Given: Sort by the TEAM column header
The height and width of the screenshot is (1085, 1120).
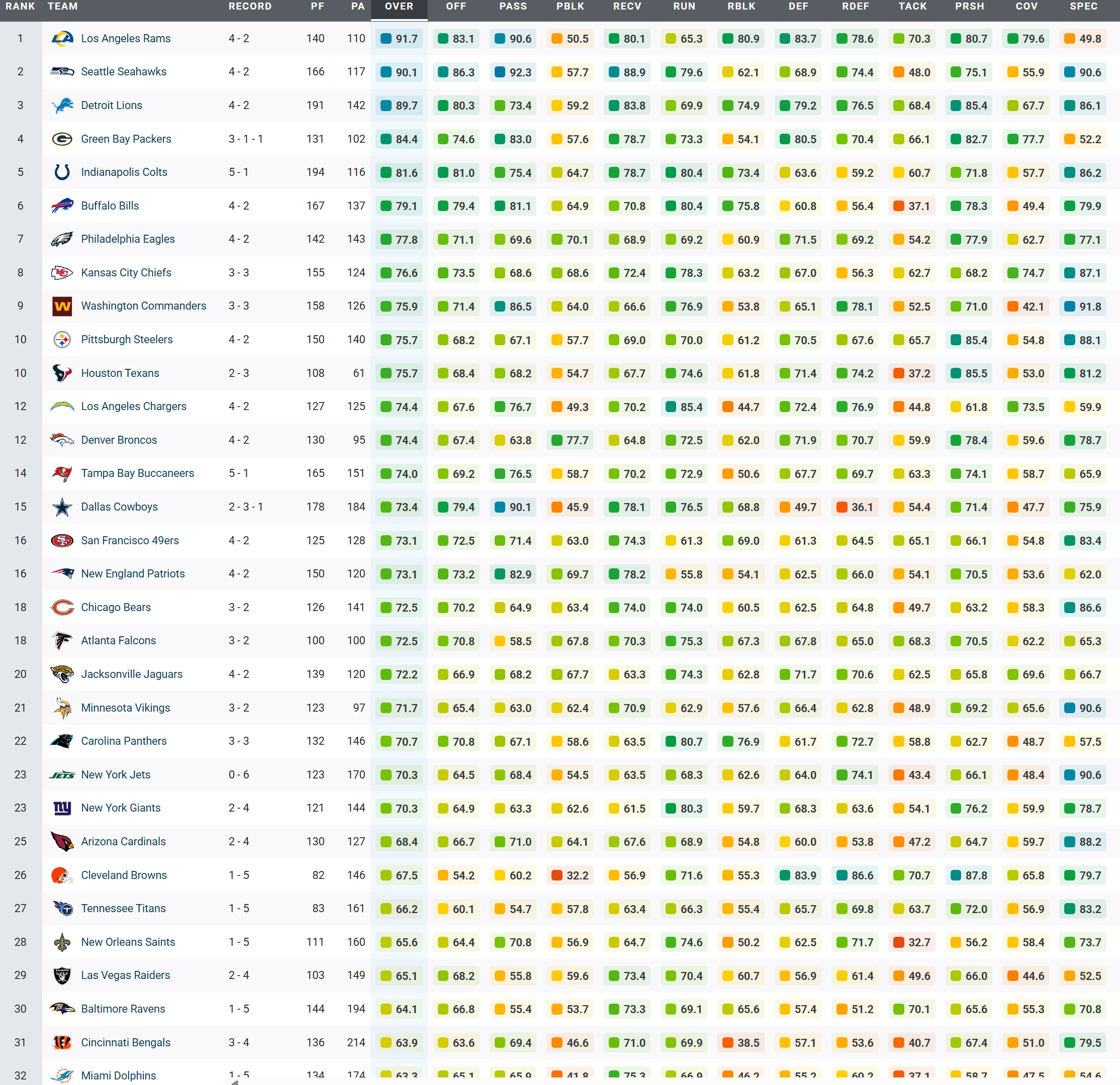Looking at the screenshot, I should pyautogui.click(x=62, y=7).
